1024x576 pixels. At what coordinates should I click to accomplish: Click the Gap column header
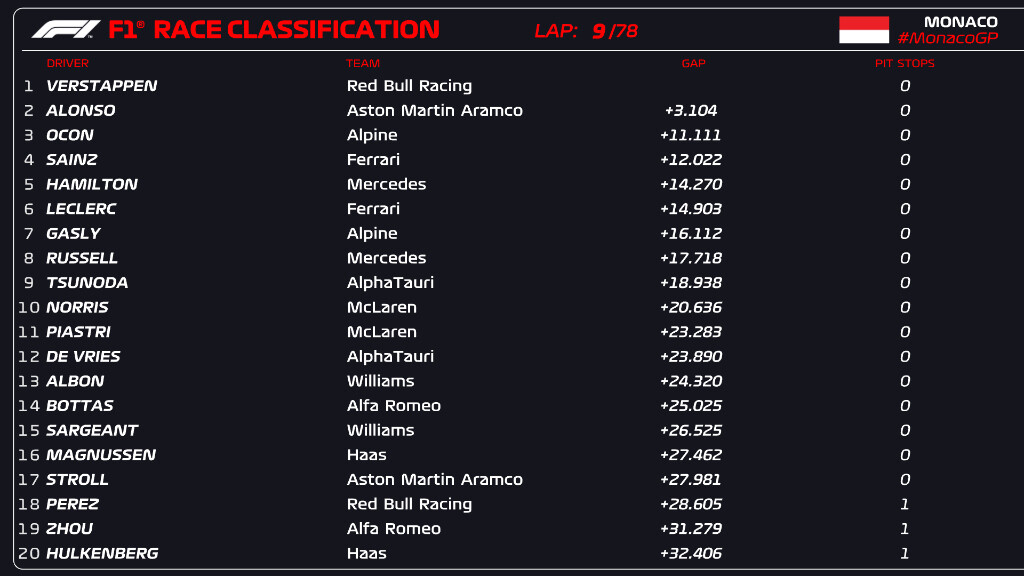[x=693, y=64]
